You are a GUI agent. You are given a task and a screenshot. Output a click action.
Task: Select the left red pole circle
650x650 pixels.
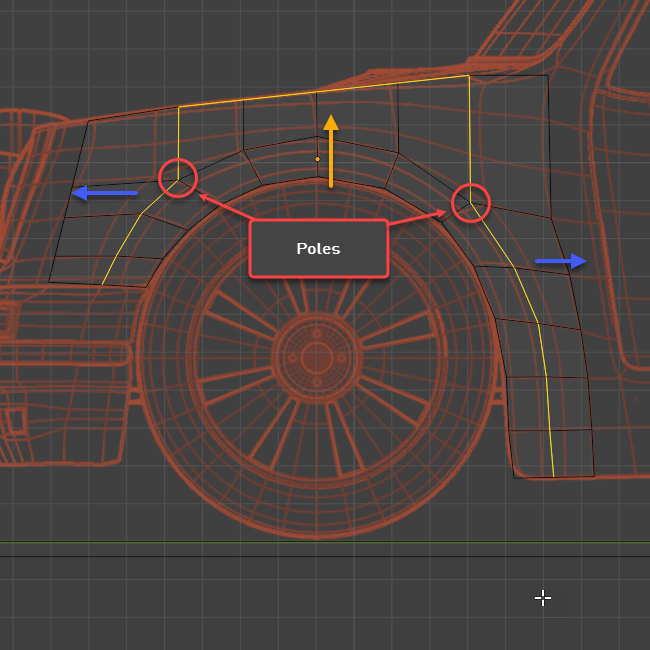click(x=178, y=178)
